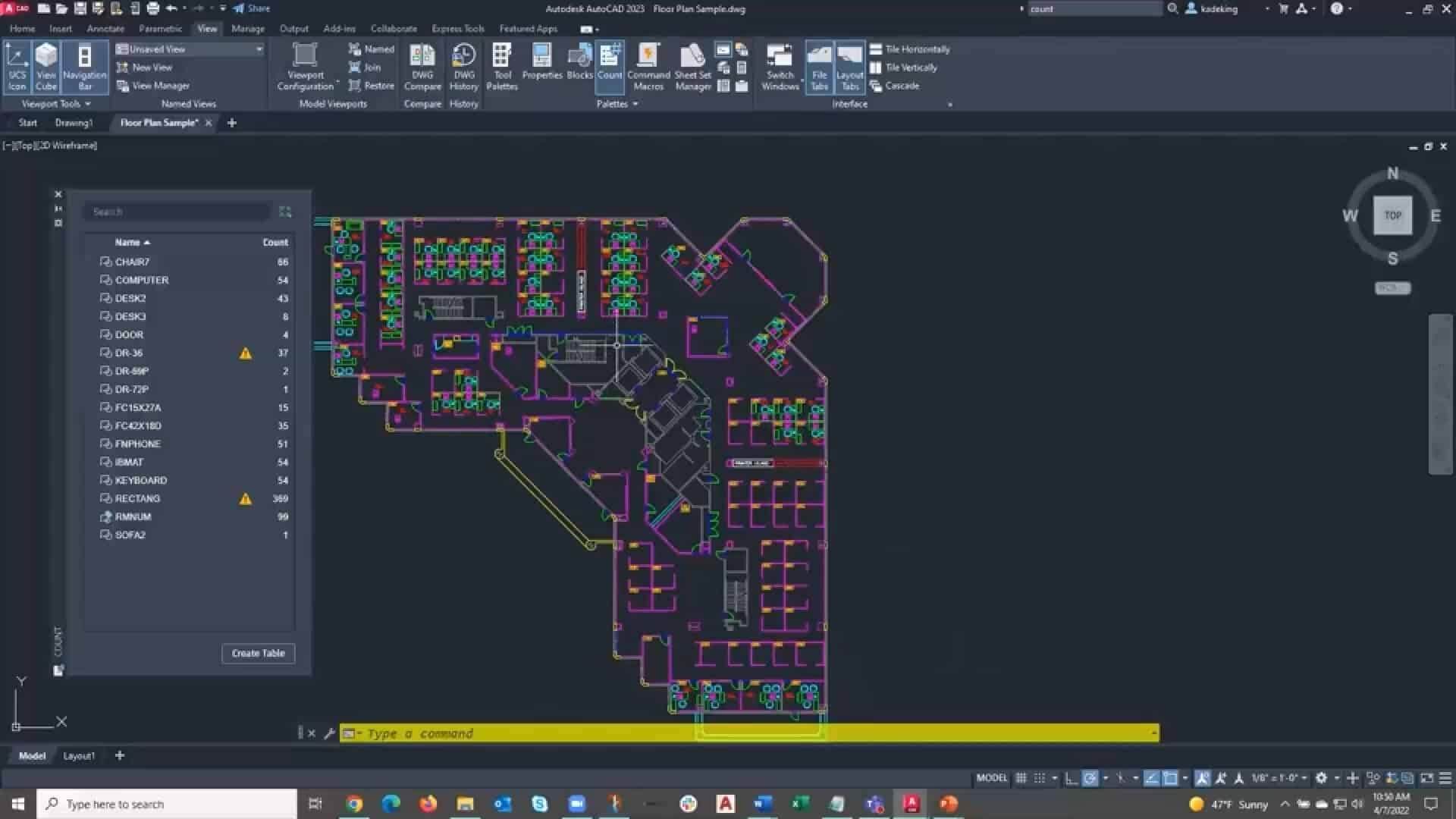
Task: Sort Count list by Name column
Action: pyautogui.click(x=132, y=243)
